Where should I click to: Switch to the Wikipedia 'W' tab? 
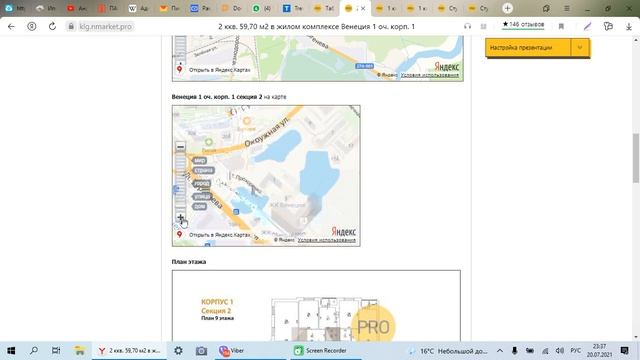coord(138,8)
